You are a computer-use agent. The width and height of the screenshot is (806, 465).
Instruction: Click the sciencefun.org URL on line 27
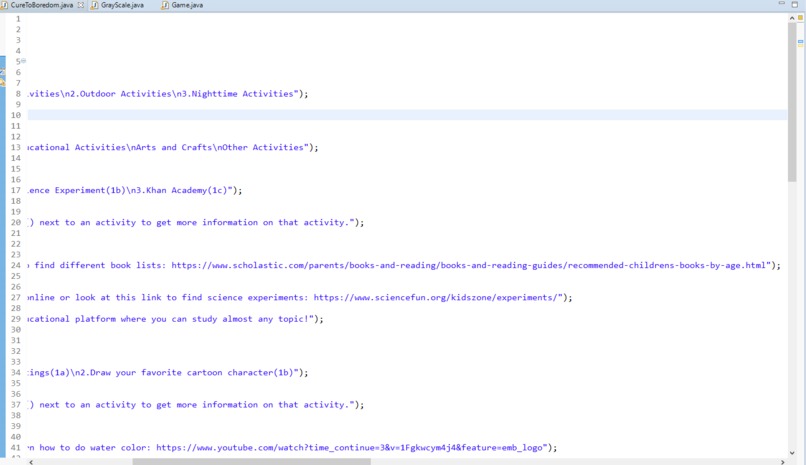click(435, 297)
